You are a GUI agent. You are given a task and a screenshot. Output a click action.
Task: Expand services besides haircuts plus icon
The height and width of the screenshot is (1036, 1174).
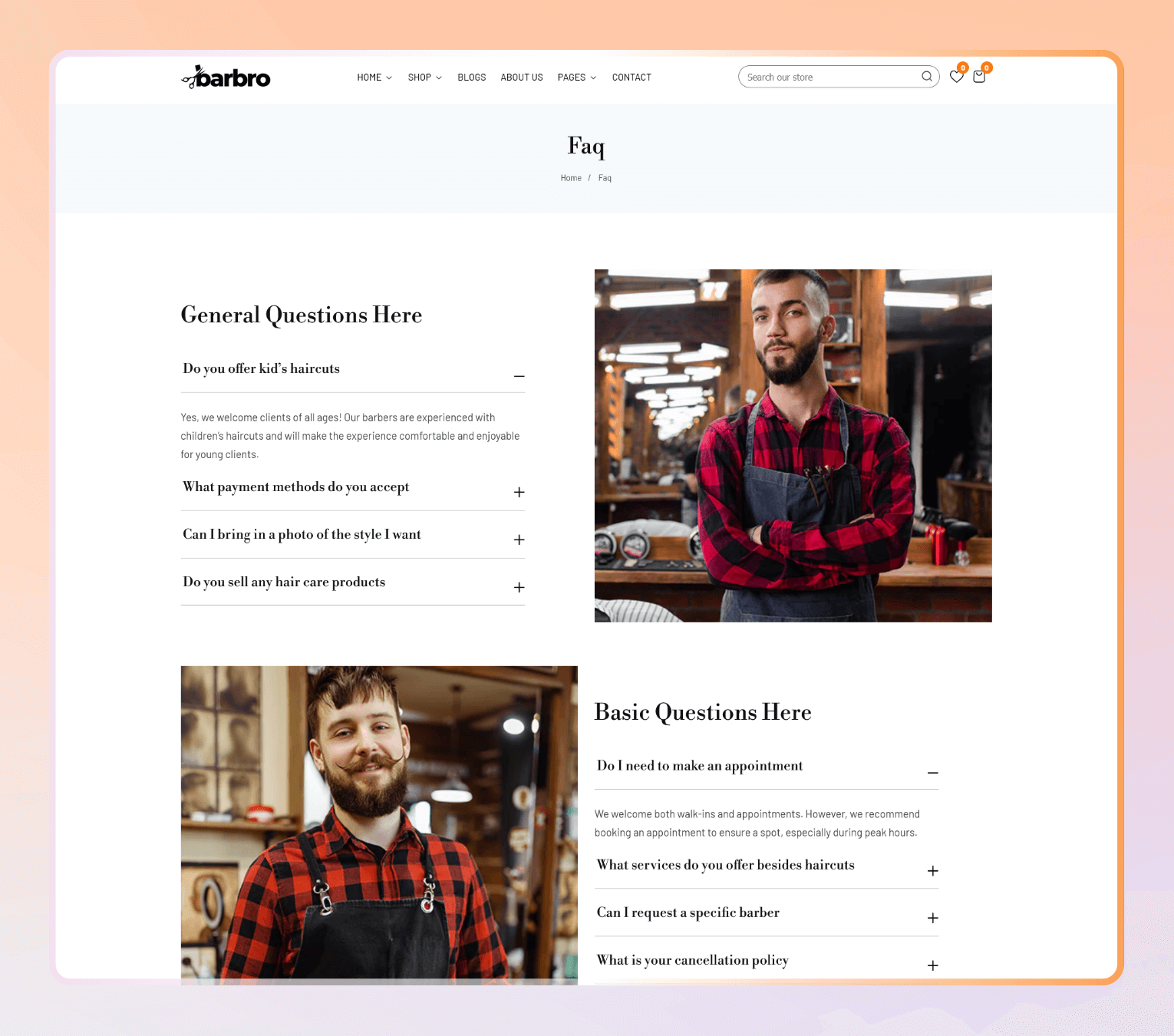pos(933,871)
